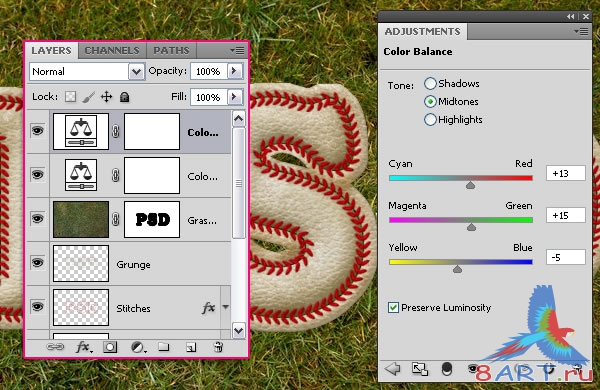Select the Midtones tone option

(x=430, y=101)
